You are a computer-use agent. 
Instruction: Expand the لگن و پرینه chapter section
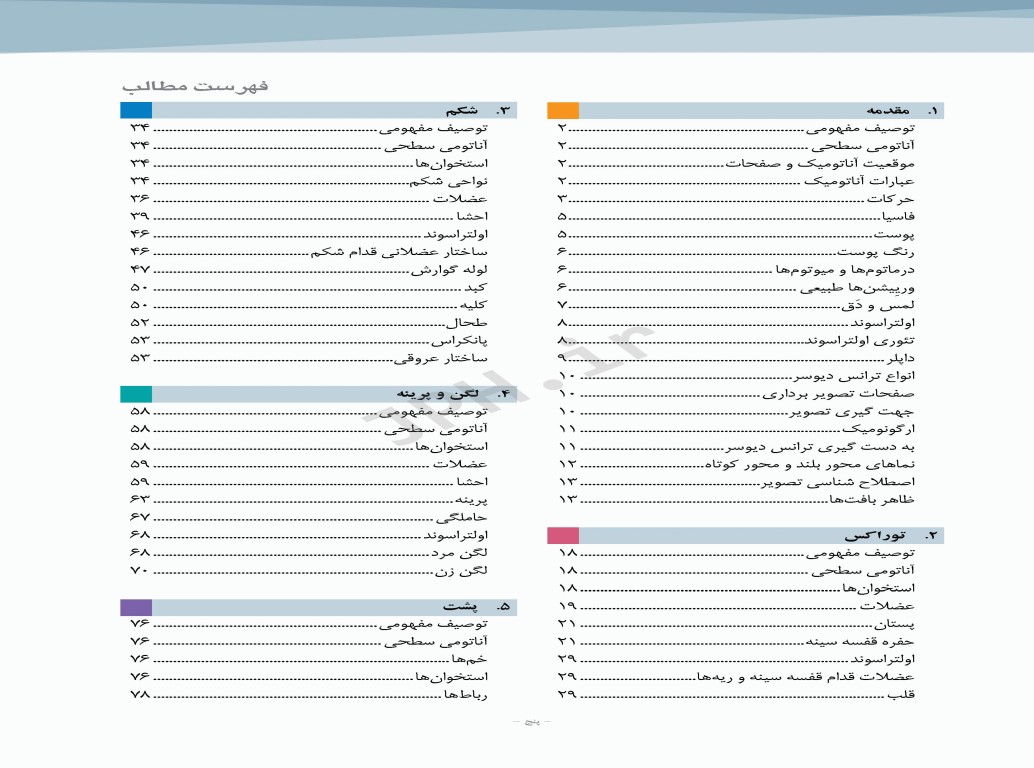tap(320, 393)
